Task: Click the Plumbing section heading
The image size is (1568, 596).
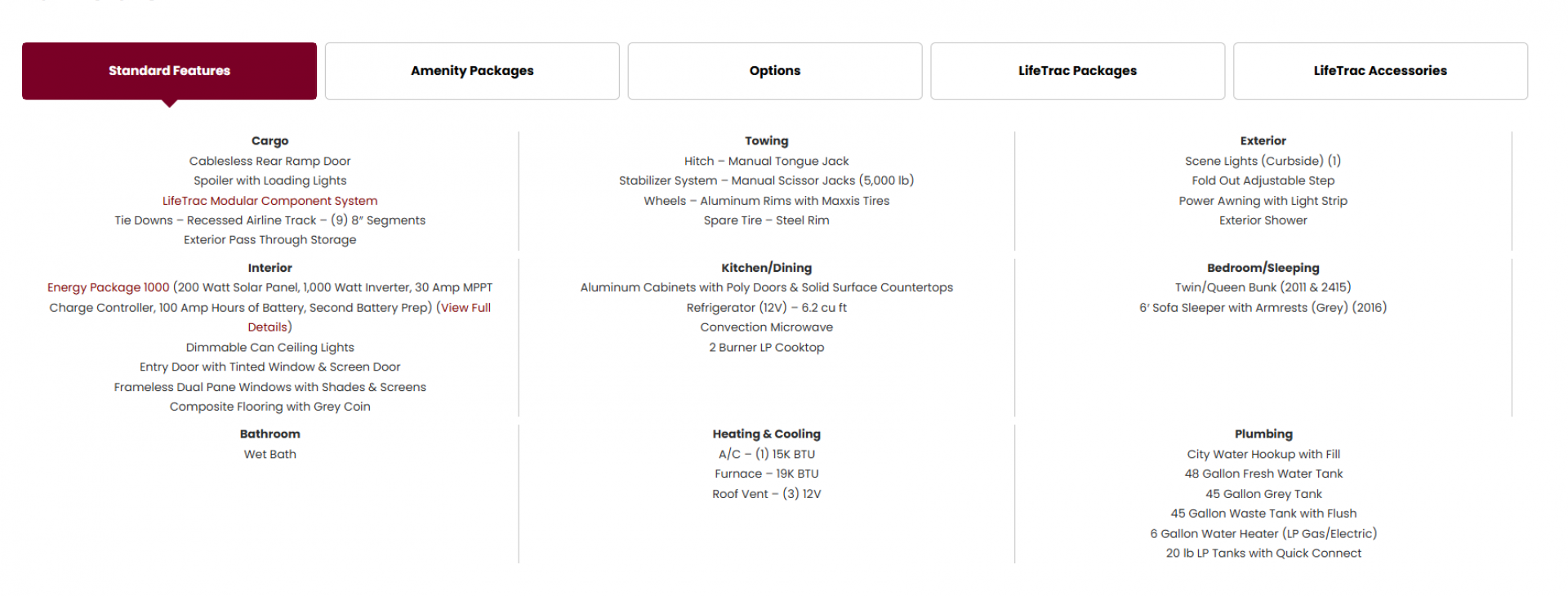Action: click(1263, 434)
